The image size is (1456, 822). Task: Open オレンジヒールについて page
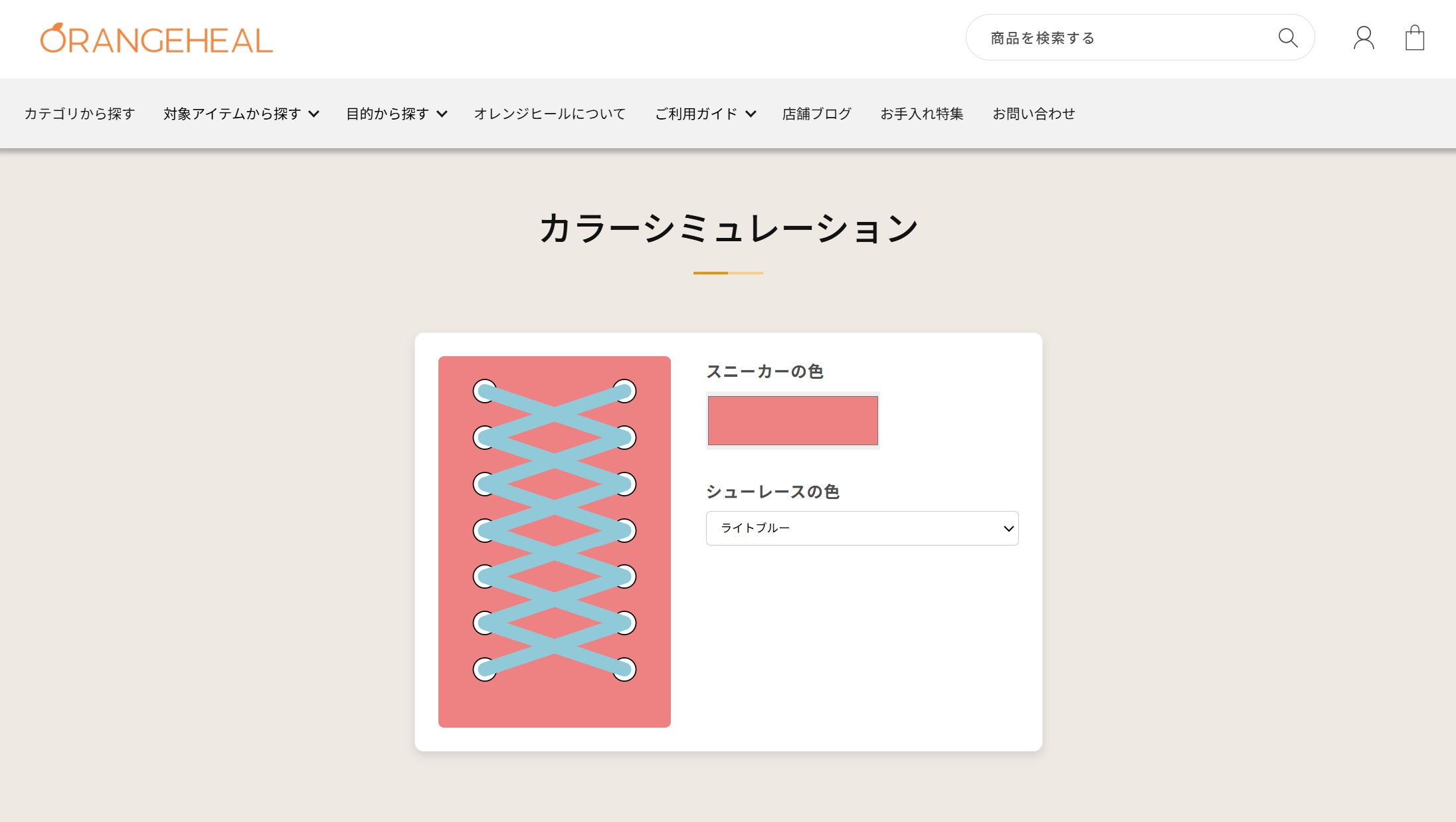point(549,114)
